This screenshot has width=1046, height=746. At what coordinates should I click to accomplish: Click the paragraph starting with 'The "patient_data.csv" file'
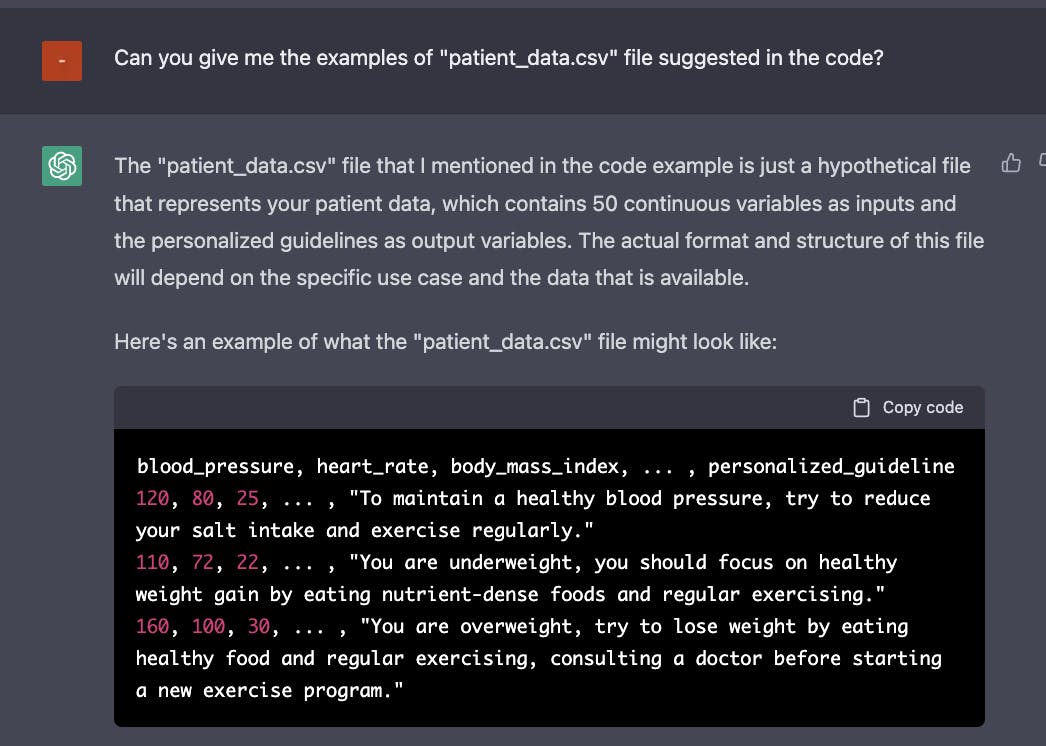[548, 222]
